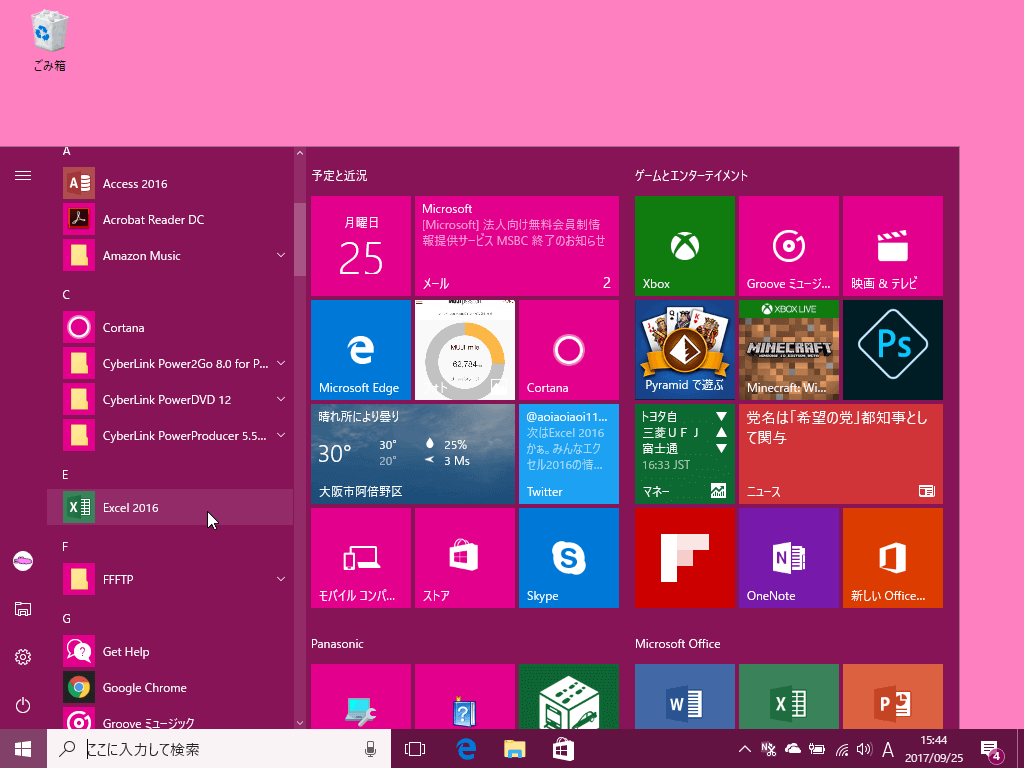Show hidden system tray icons

tap(744, 749)
